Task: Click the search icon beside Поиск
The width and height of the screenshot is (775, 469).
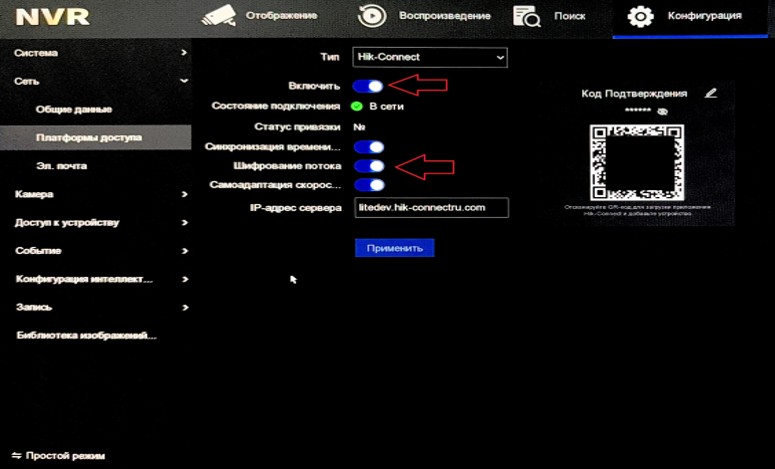Action: 527,16
